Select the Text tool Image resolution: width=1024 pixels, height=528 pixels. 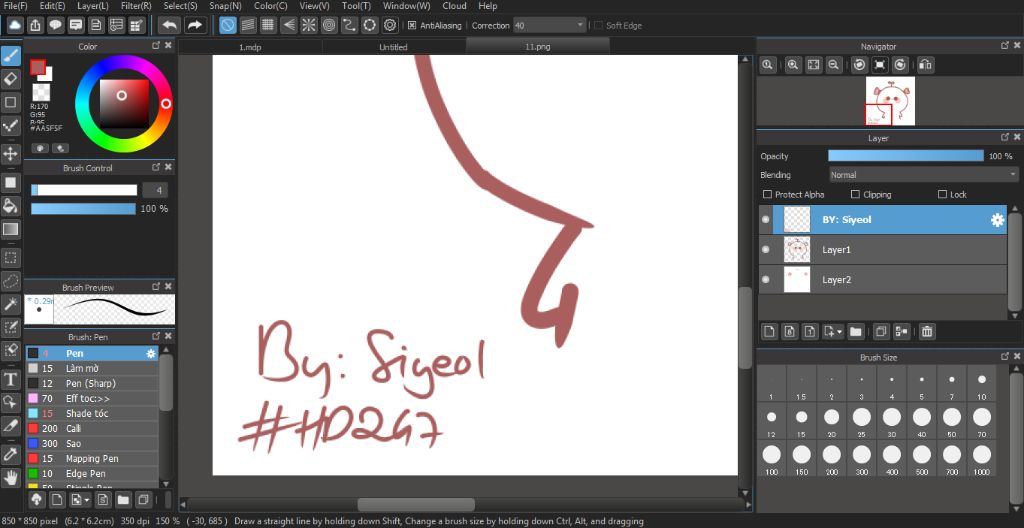pyautogui.click(x=10, y=379)
